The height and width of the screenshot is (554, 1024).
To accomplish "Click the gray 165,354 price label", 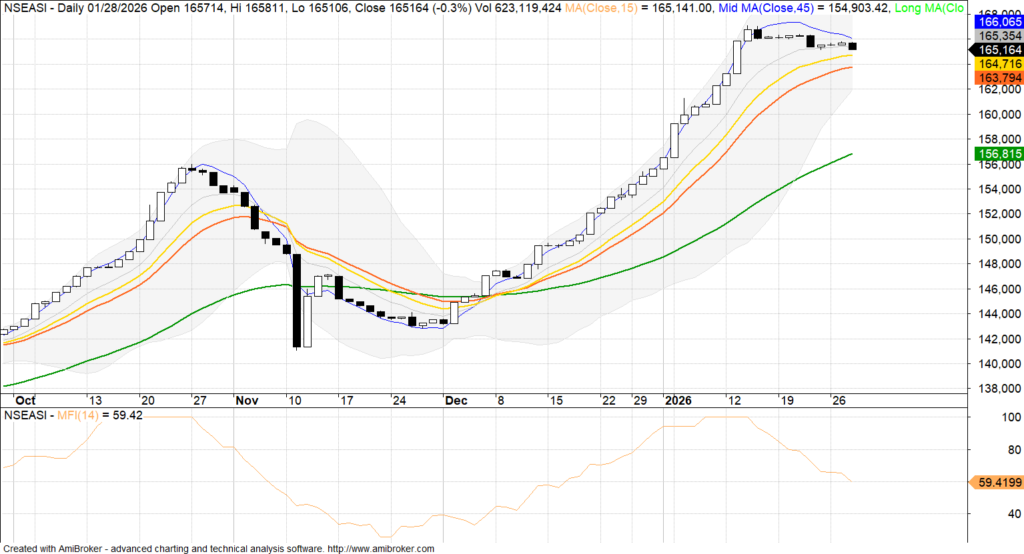I will [995, 36].
